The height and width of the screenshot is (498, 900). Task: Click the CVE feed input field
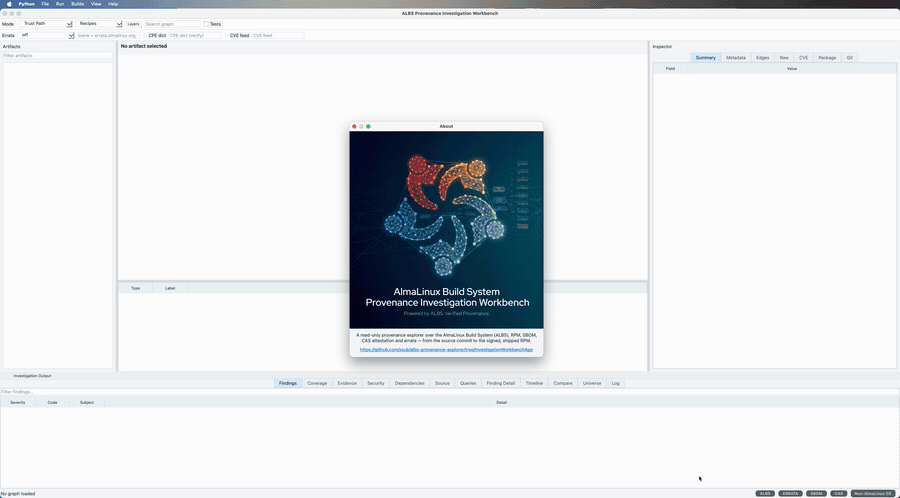(x=278, y=36)
